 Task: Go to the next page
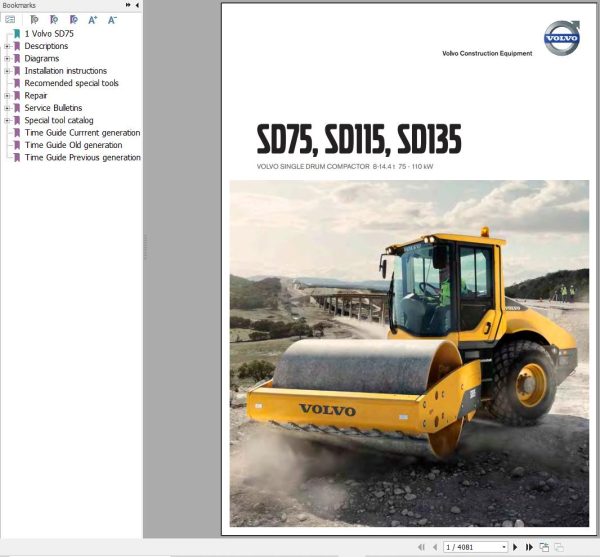coord(515,547)
